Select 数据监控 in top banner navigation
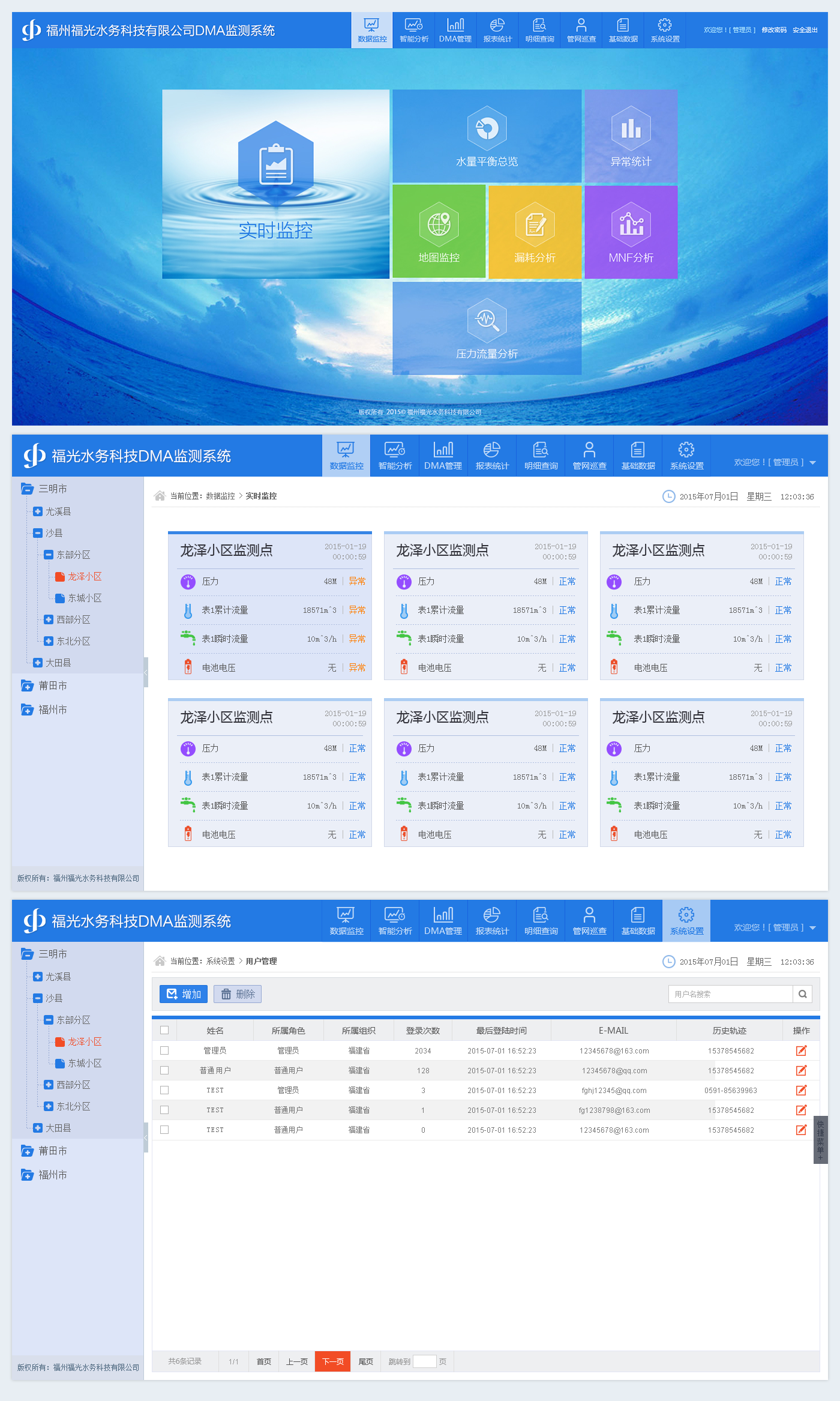Viewport: 840px width, 1401px height. tap(372, 30)
